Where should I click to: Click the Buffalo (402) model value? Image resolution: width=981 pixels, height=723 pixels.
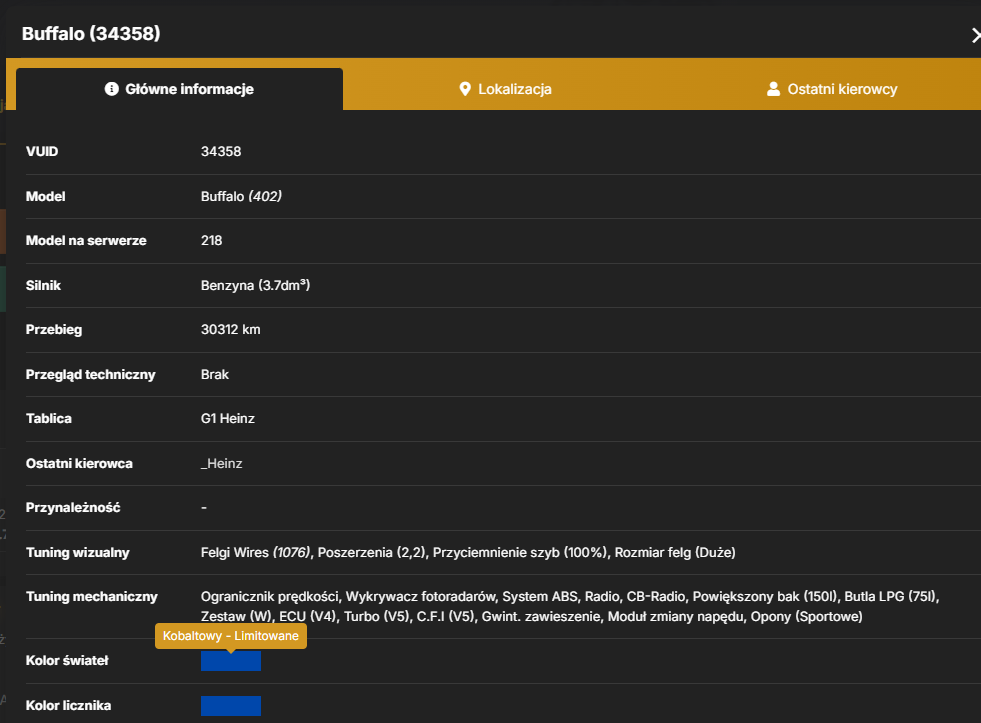pyautogui.click(x=241, y=196)
